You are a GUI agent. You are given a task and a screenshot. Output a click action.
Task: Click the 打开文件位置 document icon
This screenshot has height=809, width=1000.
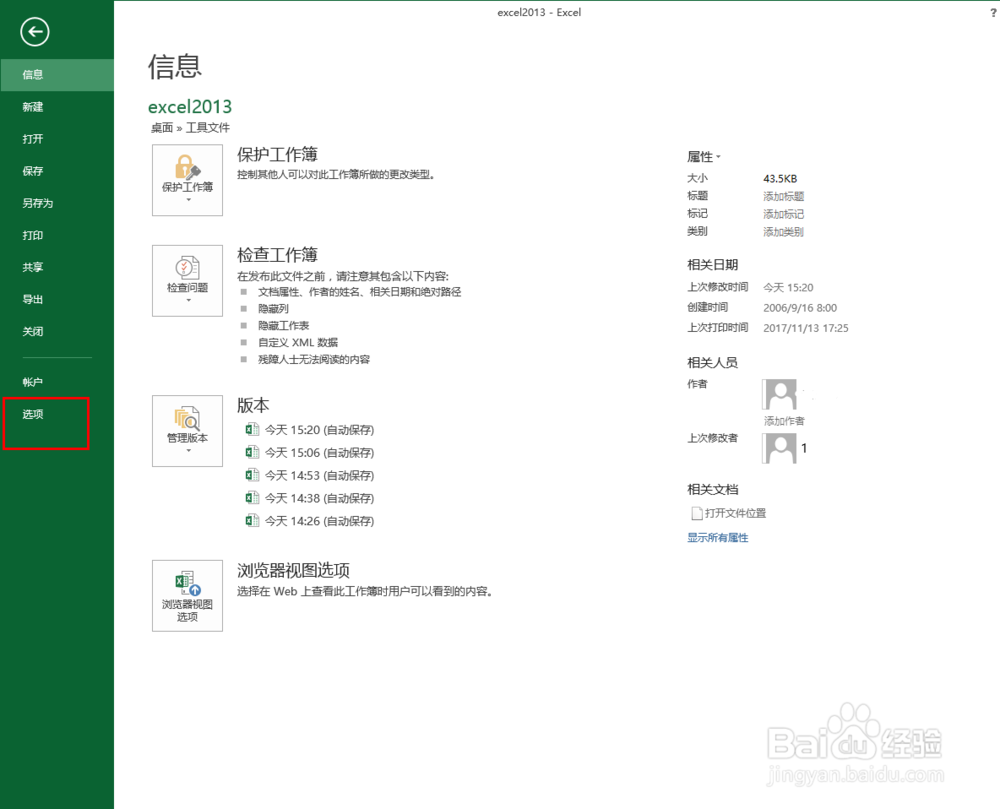pos(697,513)
